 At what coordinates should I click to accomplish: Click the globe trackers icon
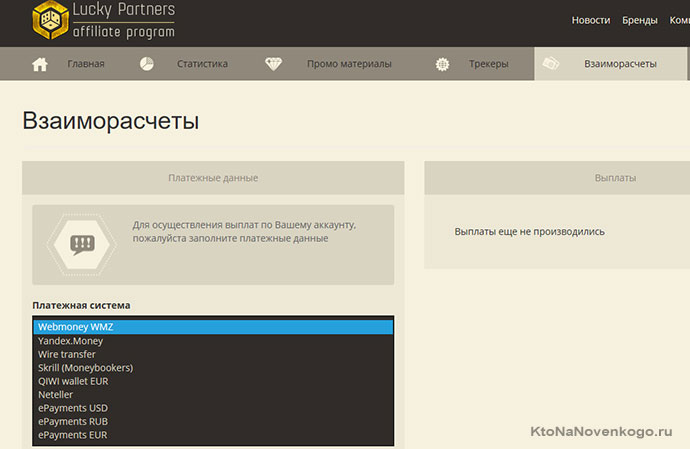(442, 64)
